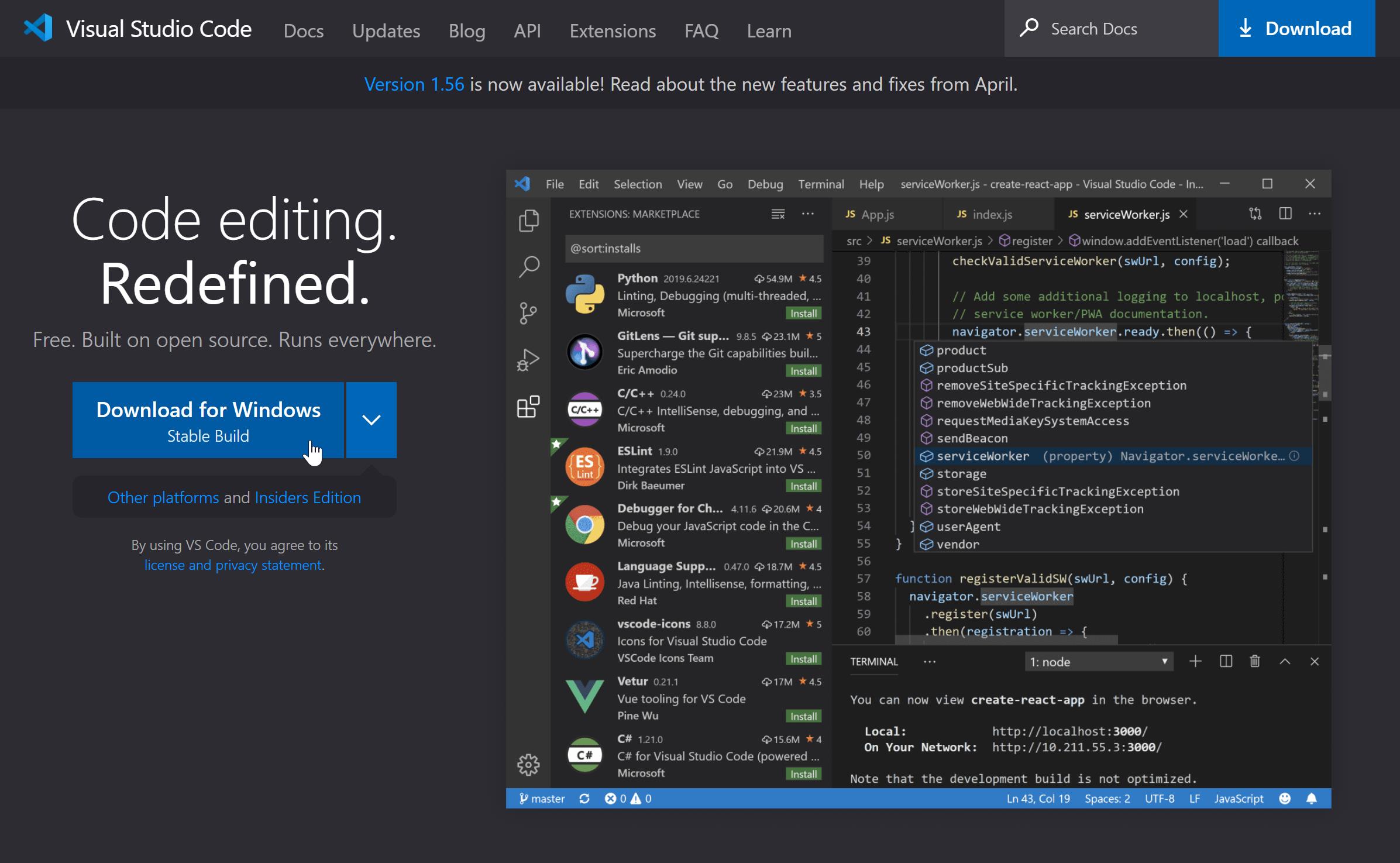Click Download for Windows Stable Build button
This screenshot has height=863, width=1400.
(x=208, y=420)
